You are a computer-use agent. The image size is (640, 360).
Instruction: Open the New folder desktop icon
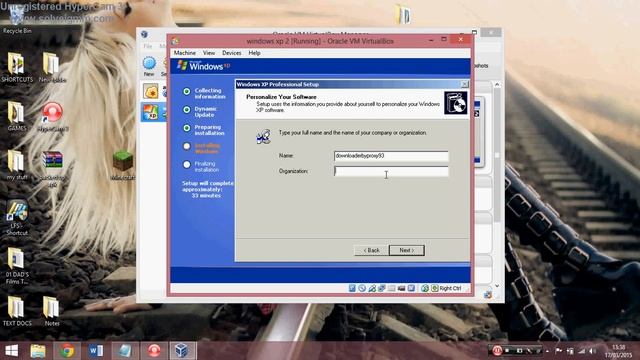(x=52, y=68)
